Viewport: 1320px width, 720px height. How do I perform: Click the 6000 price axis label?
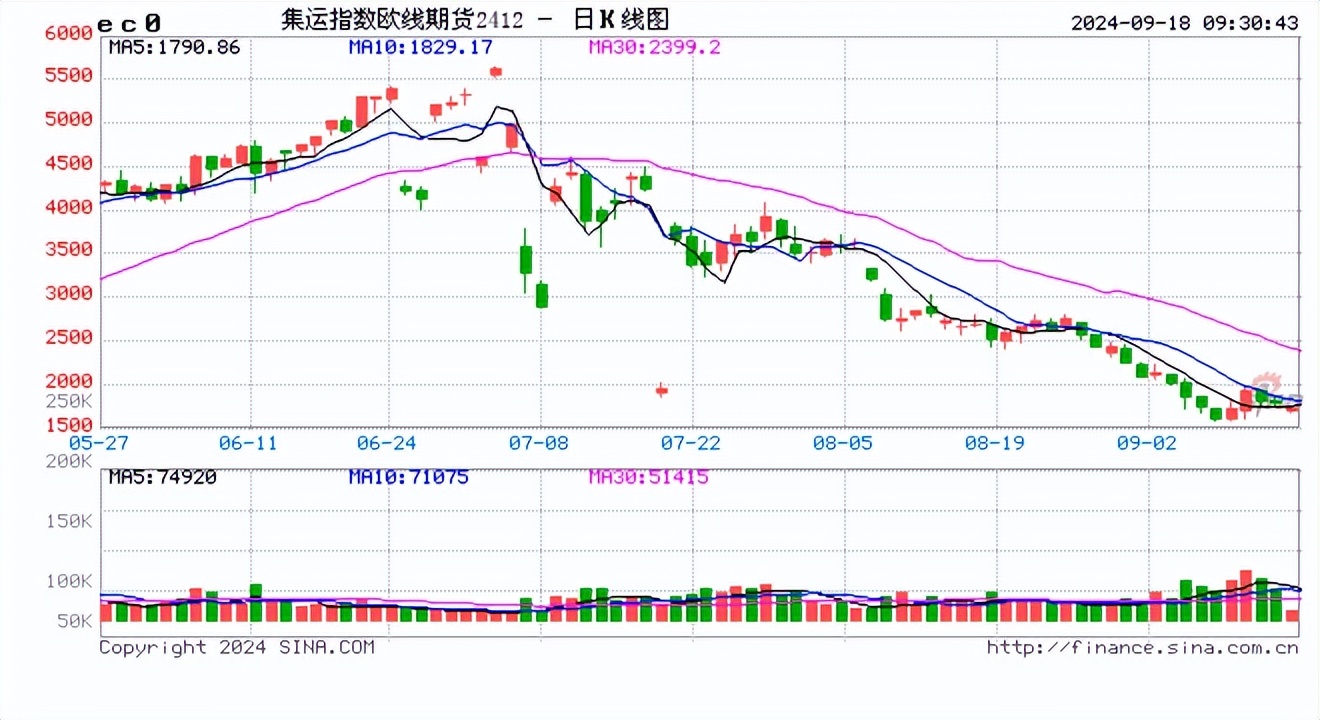pyautogui.click(x=69, y=33)
